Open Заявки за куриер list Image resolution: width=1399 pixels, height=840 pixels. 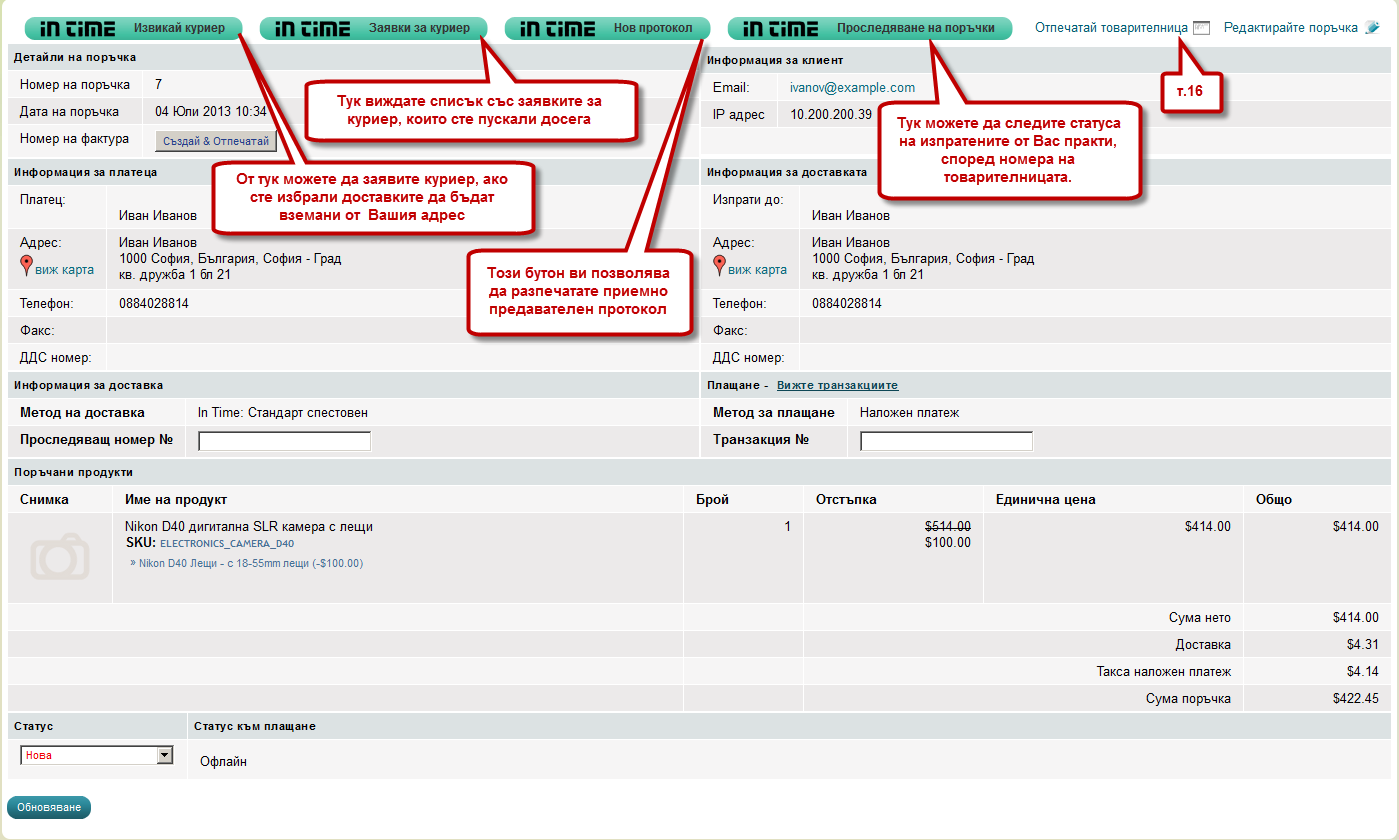(373, 28)
